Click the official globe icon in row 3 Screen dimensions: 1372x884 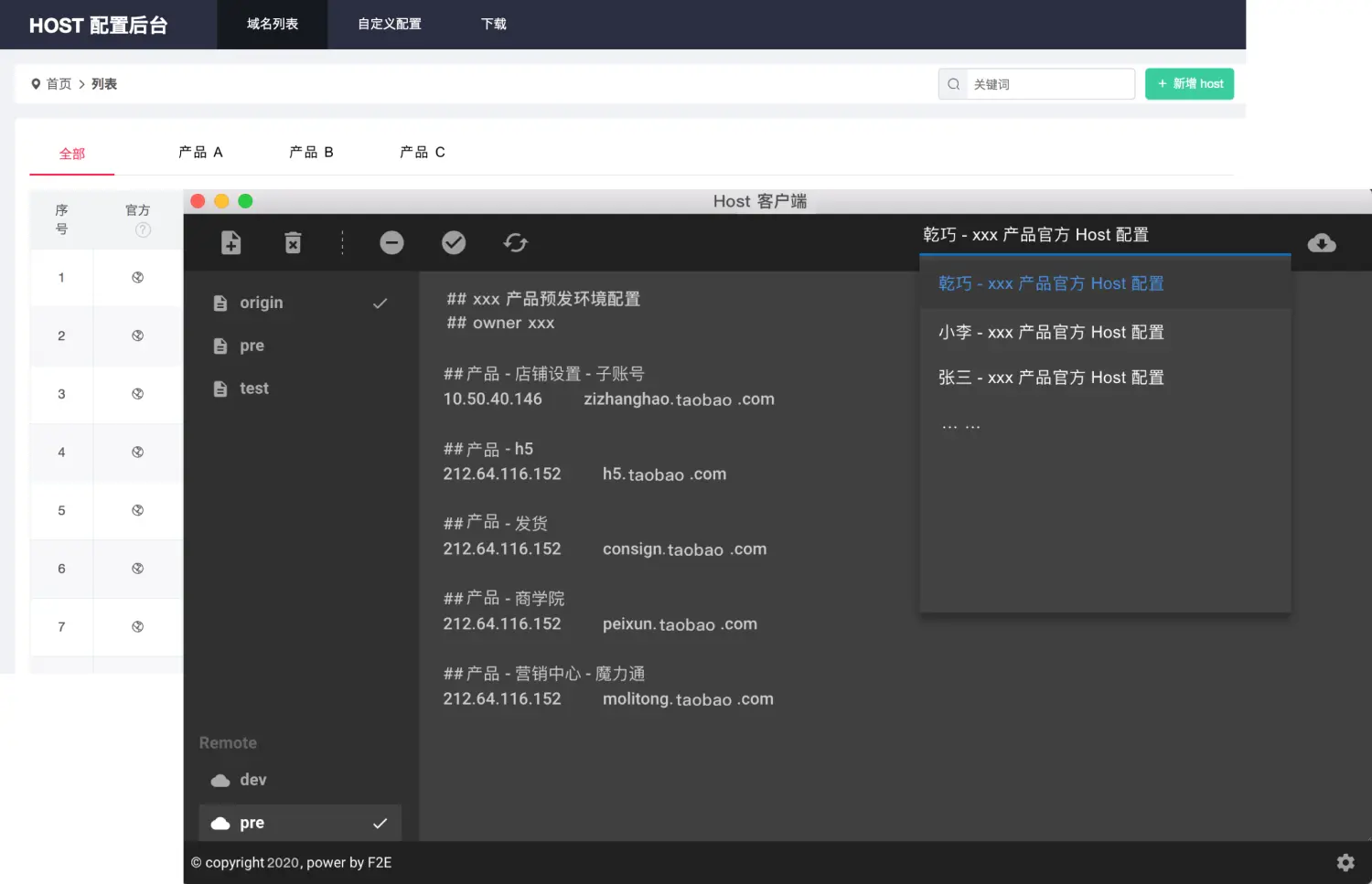138,394
